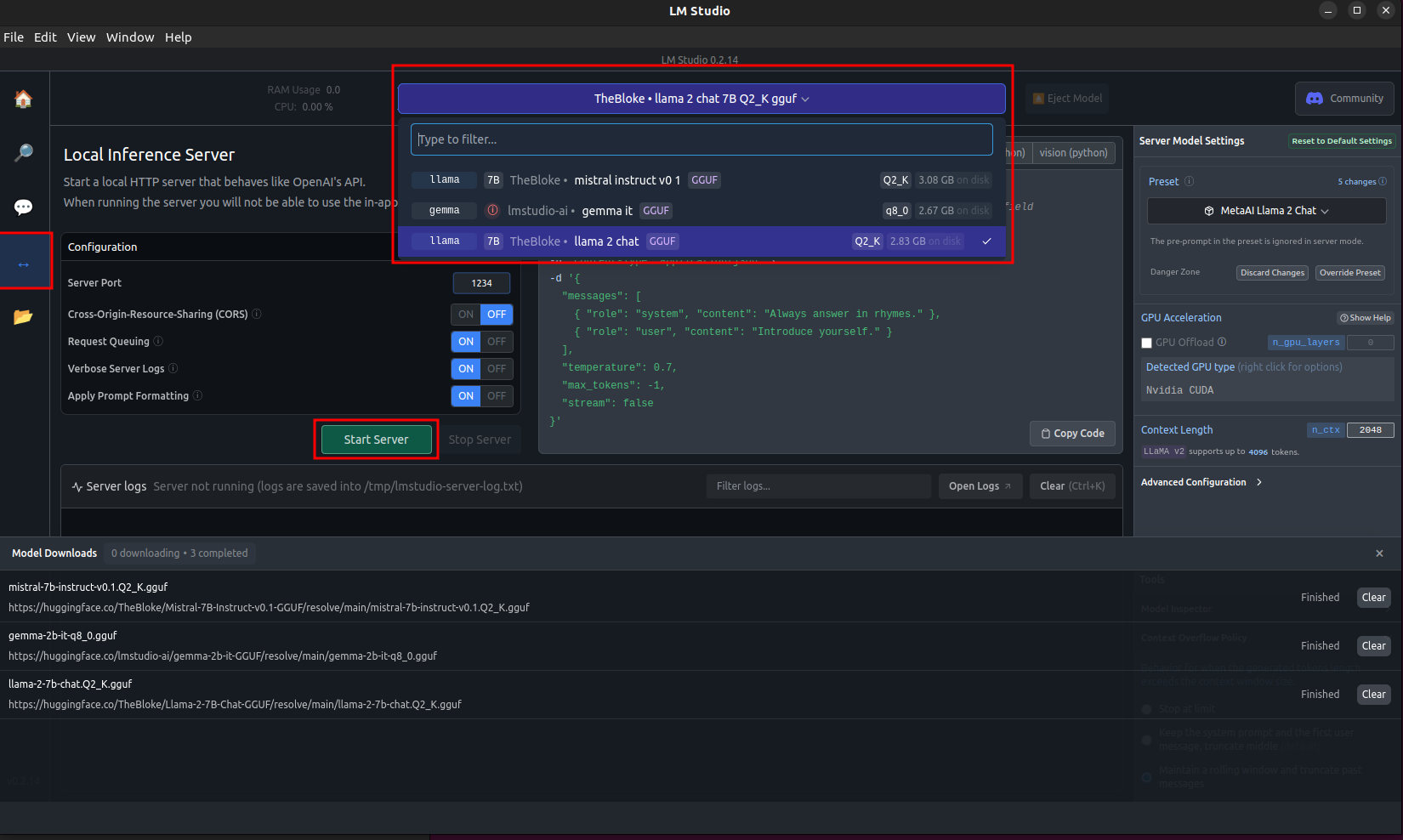The height and width of the screenshot is (840, 1403).
Task: Enable the GPU Offload checkbox
Action: (1146, 343)
